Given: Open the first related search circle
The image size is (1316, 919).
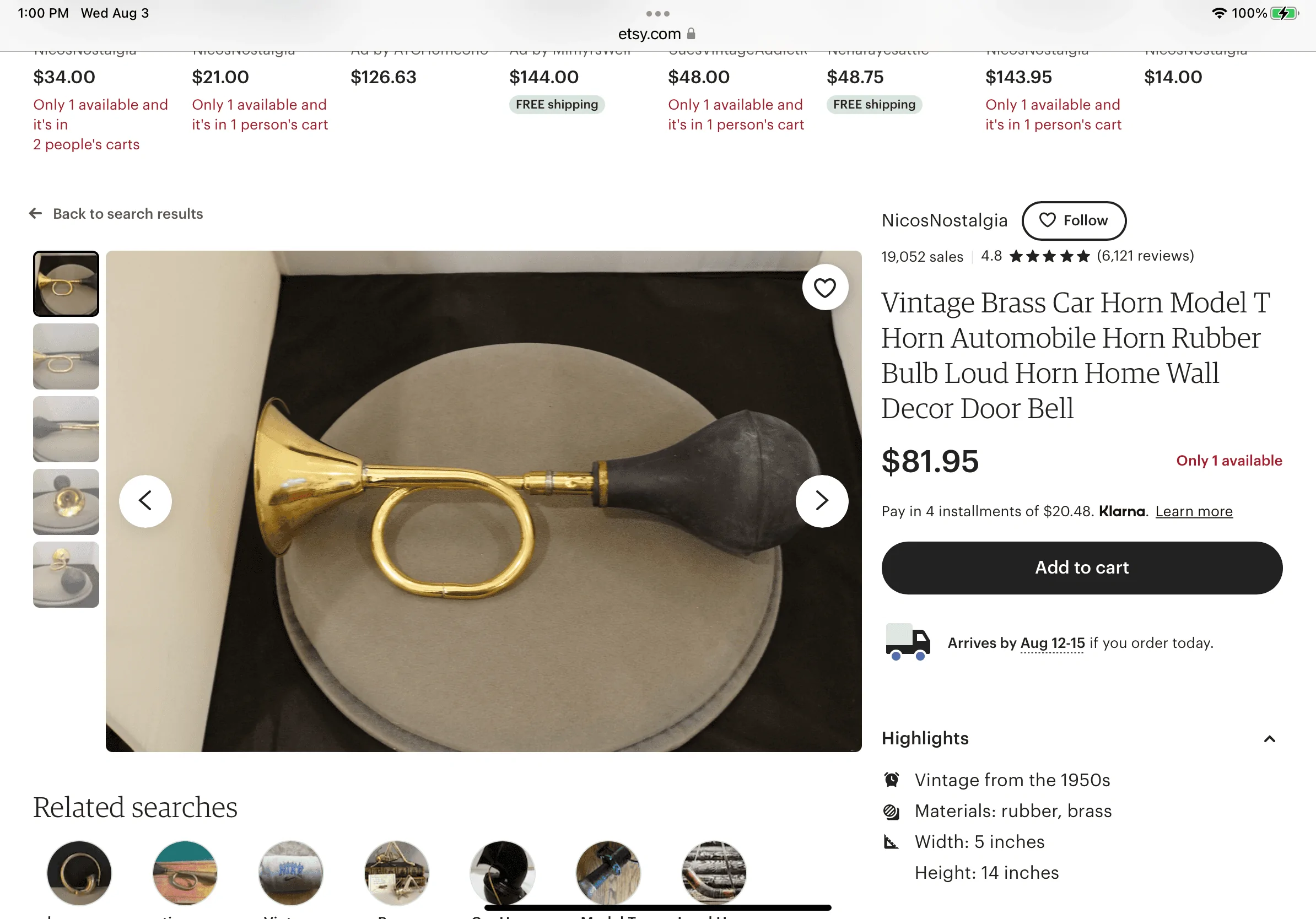Looking at the screenshot, I should pyautogui.click(x=79, y=872).
